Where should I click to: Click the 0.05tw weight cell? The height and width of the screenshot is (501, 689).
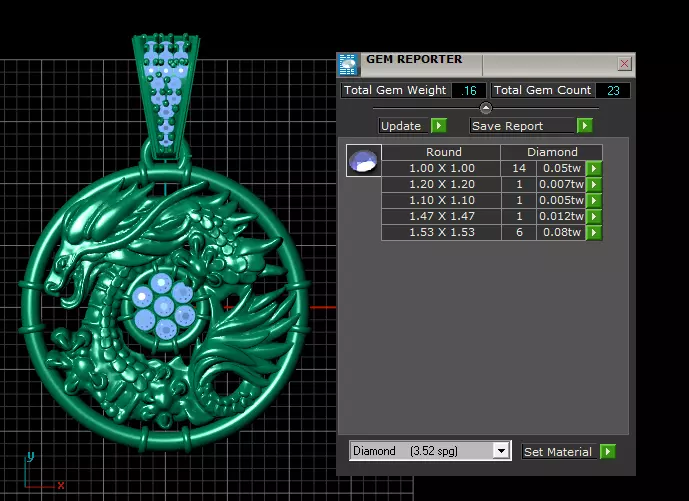[x=561, y=168]
